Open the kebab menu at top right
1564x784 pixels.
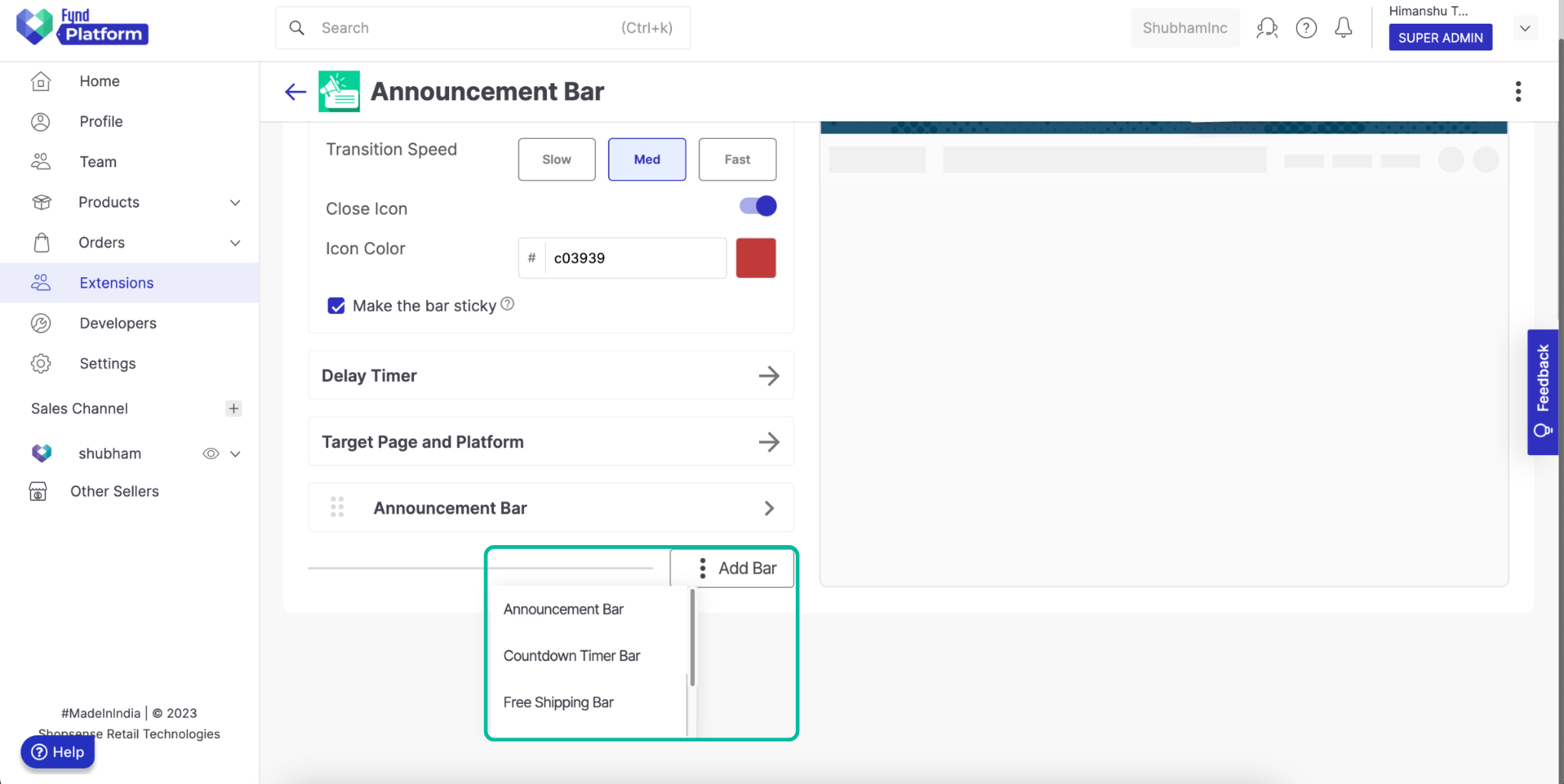pyautogui.click(x=1518, y=91)
